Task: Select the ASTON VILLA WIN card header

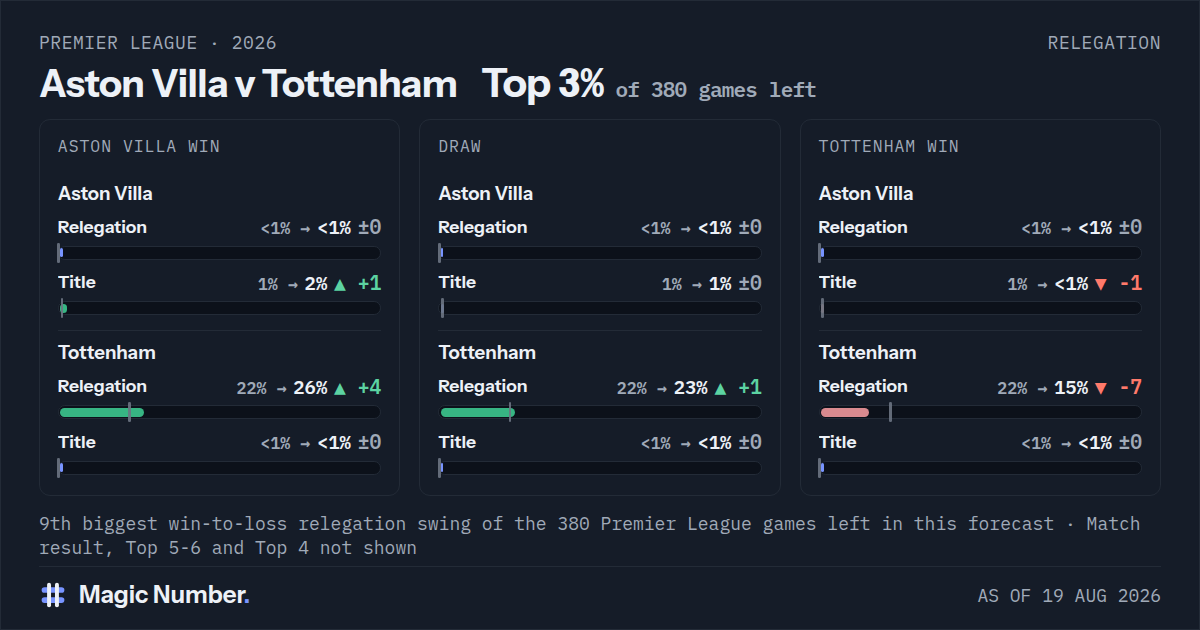Action: (x=139, y=147)
